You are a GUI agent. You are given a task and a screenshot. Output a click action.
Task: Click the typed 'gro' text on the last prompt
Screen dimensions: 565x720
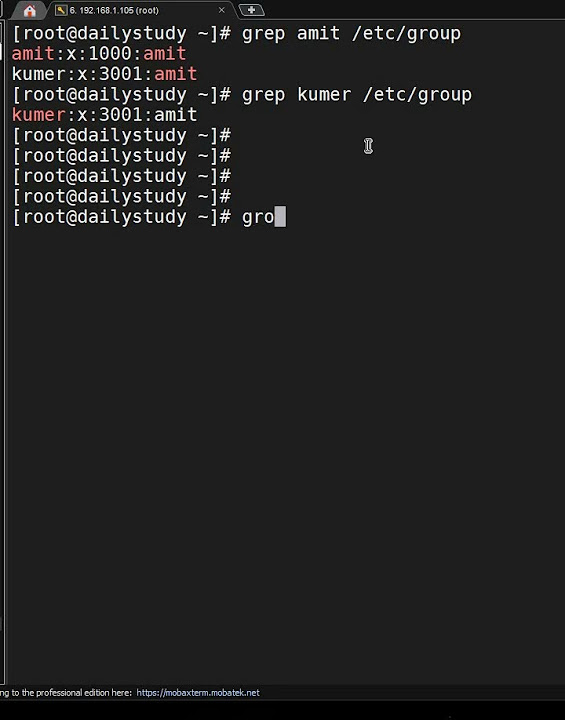(x=258, y=217)
